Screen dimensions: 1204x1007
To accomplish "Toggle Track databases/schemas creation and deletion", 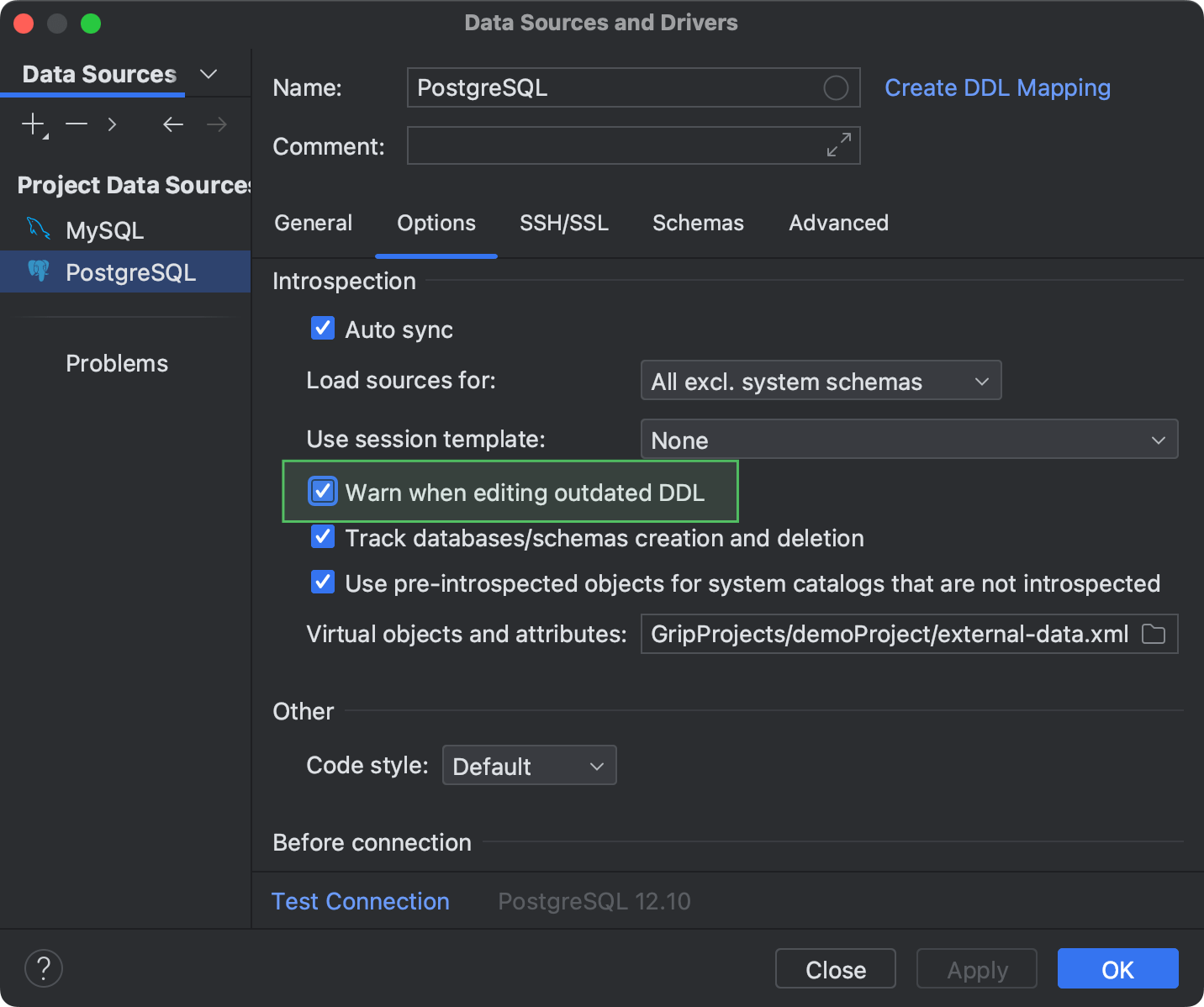I will coord(323,537).
